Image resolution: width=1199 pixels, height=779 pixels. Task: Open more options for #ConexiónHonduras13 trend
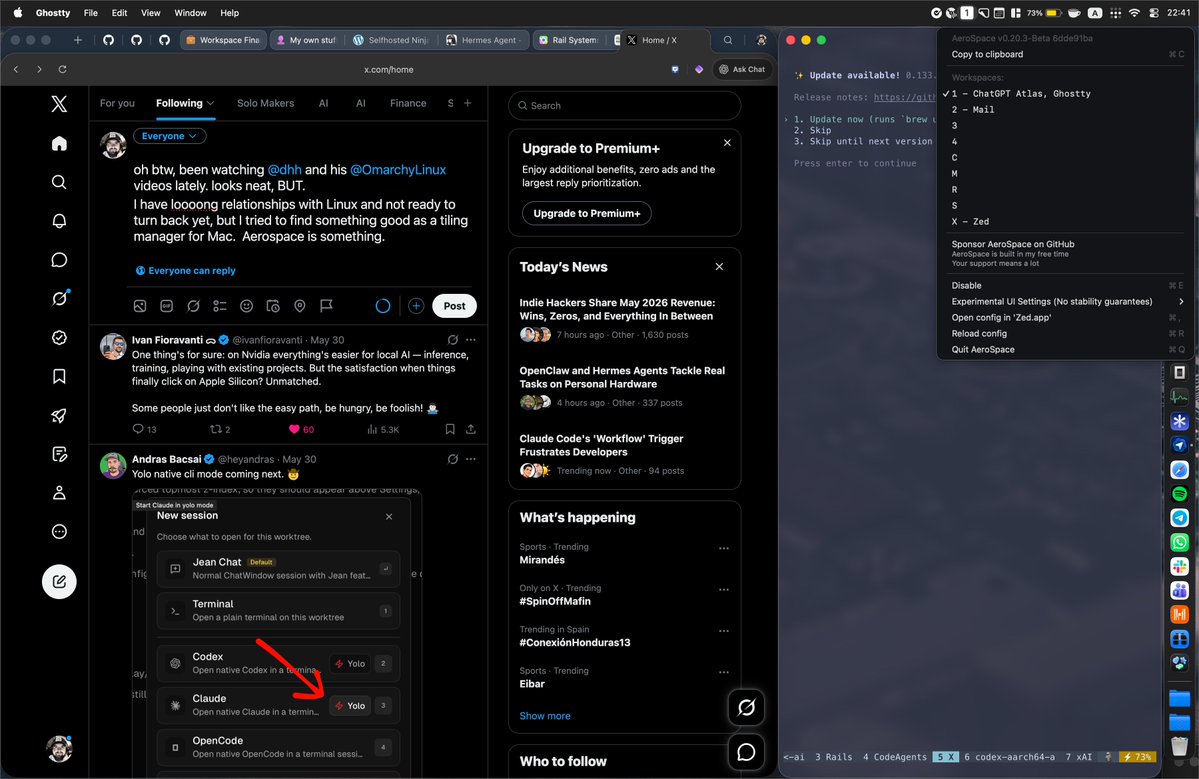coord(723,631)
